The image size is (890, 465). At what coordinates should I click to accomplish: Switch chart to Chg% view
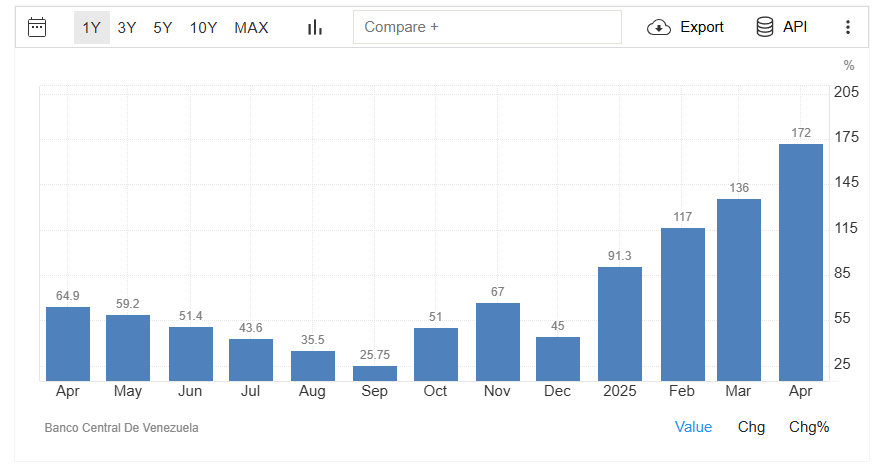click(x=809, y=427)
